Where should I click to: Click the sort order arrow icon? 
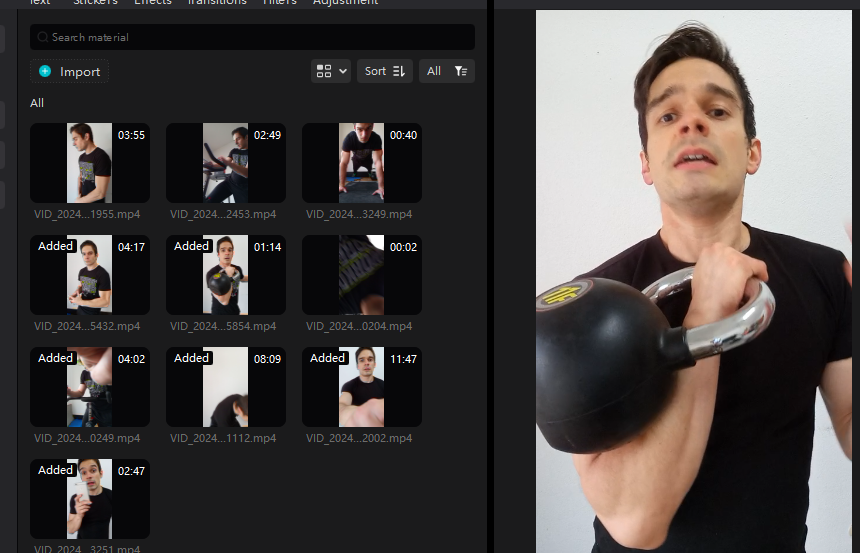tap(399, 71)
